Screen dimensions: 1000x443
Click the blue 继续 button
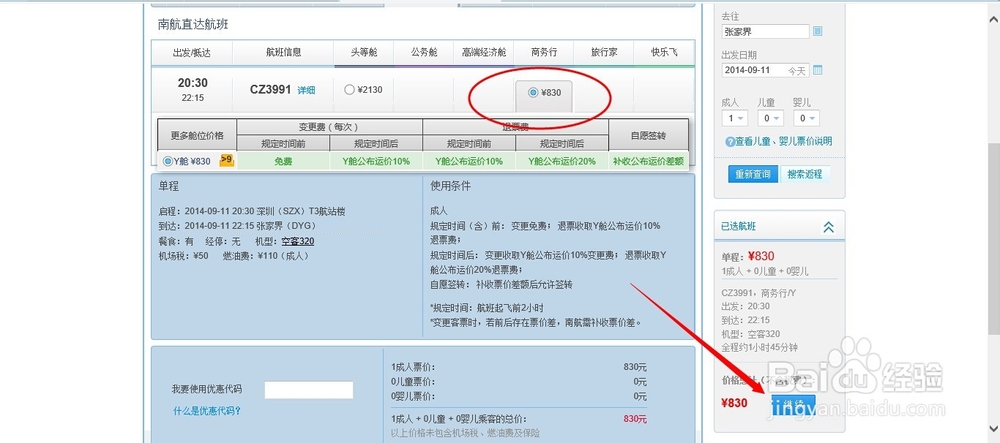click(x=793, y=404)
